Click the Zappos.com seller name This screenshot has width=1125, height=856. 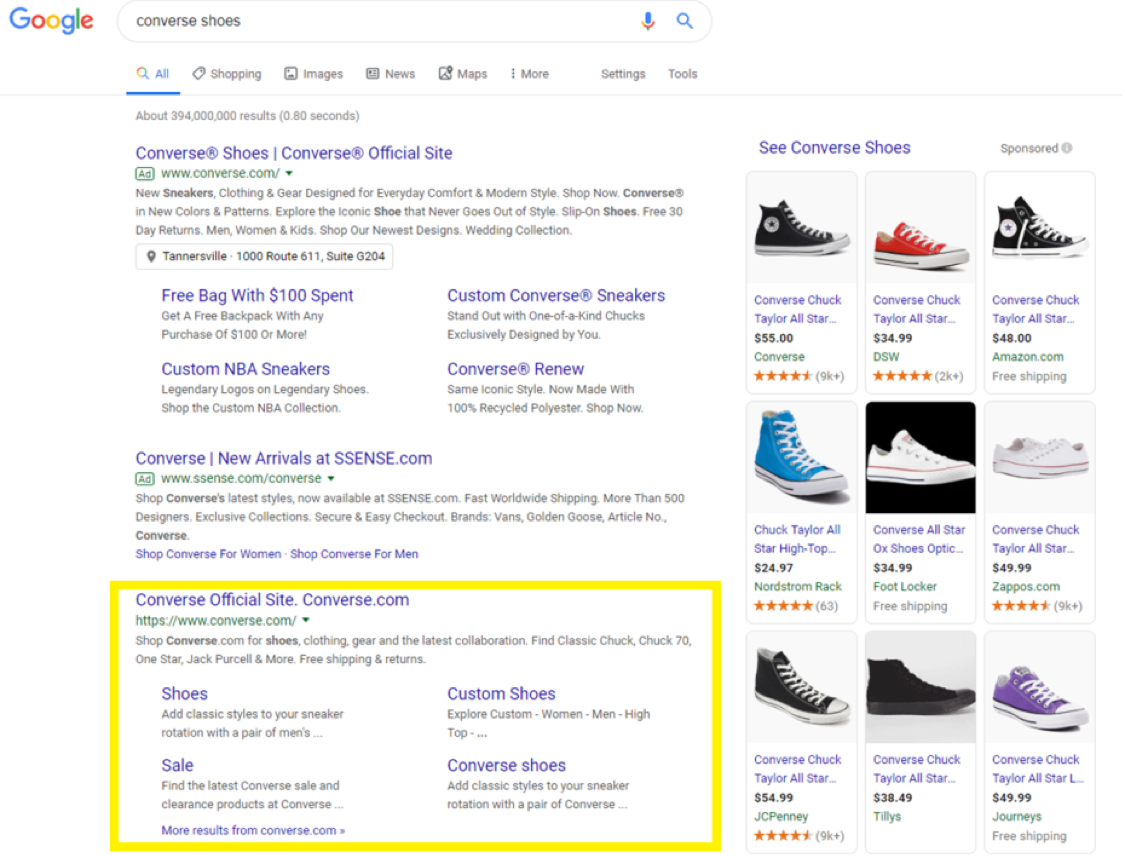point(1026,586)
